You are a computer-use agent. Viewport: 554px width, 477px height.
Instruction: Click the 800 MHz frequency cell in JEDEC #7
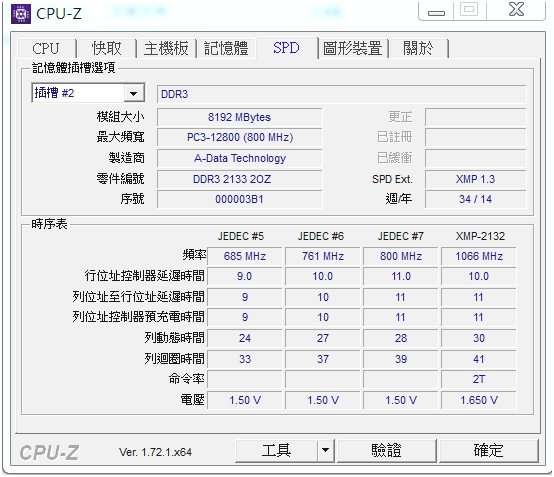[401, 256]
